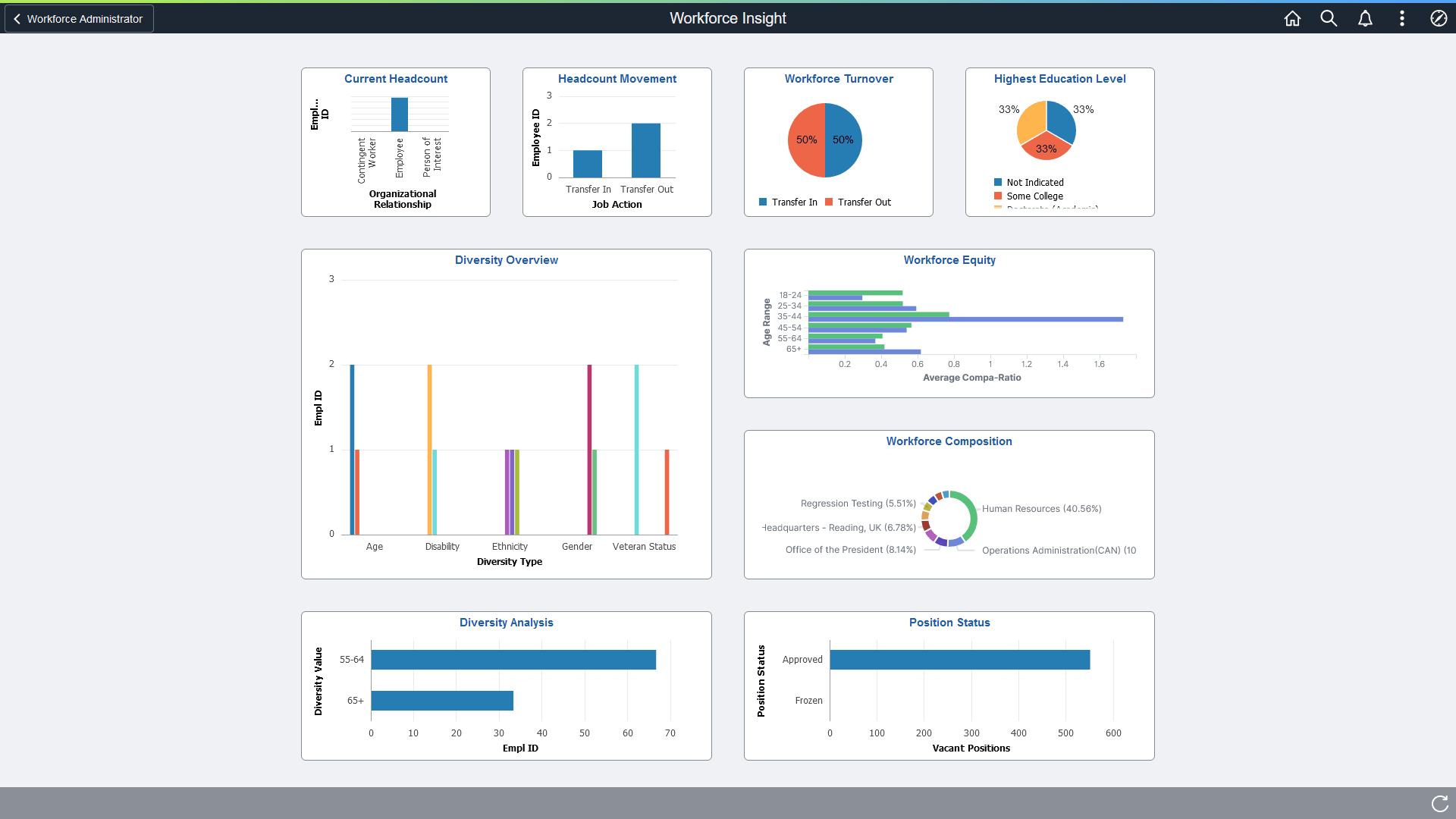Toggle Transfer In legend in Workforce Turnover
The width and height of the screenshot is (1456, 819).
click(x=789, y=202)
